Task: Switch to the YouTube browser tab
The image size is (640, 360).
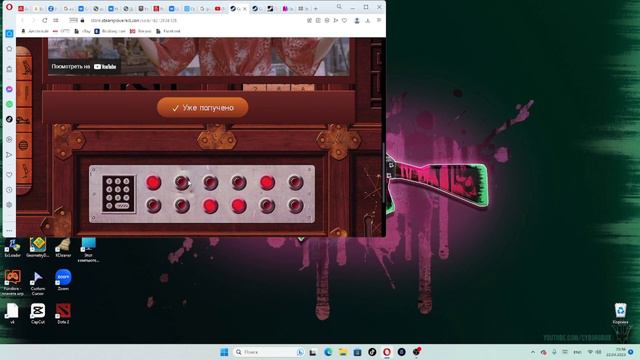Action: tap(220, 9)
